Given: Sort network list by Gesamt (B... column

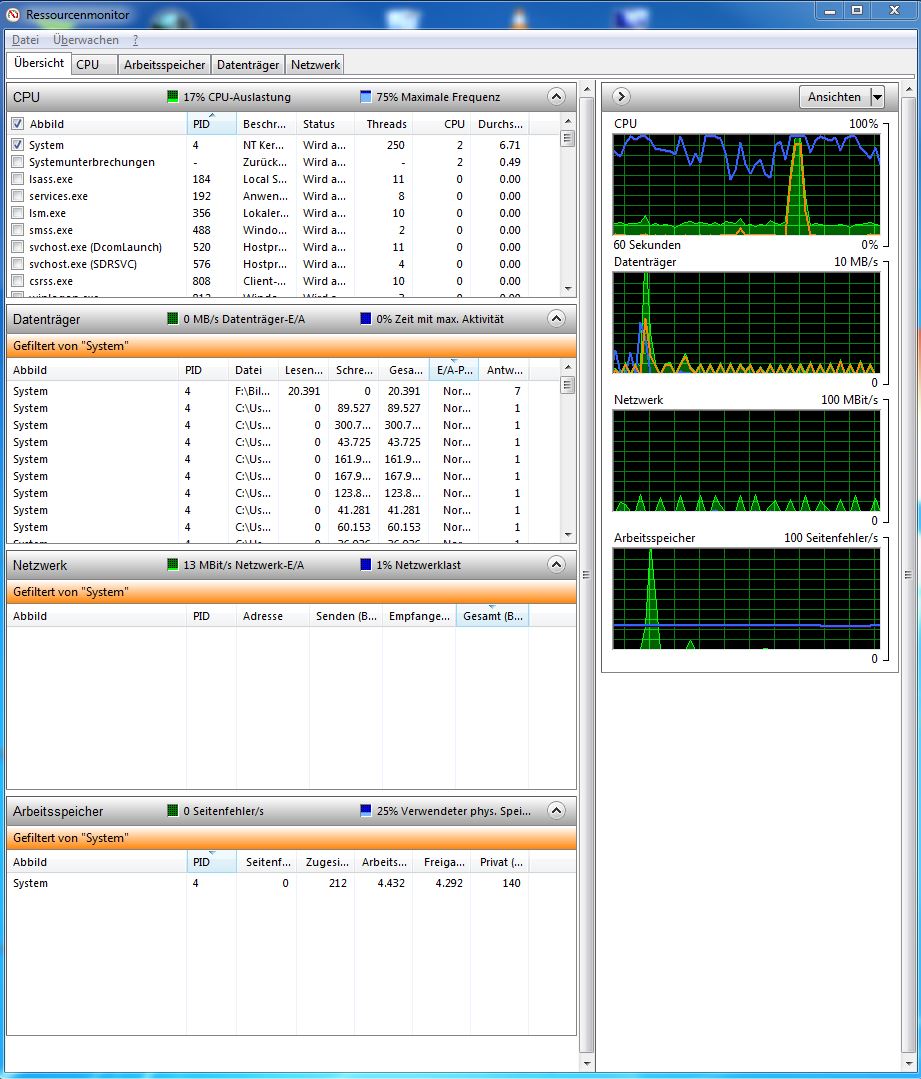Looking at the screenshot, I should 492,616.
